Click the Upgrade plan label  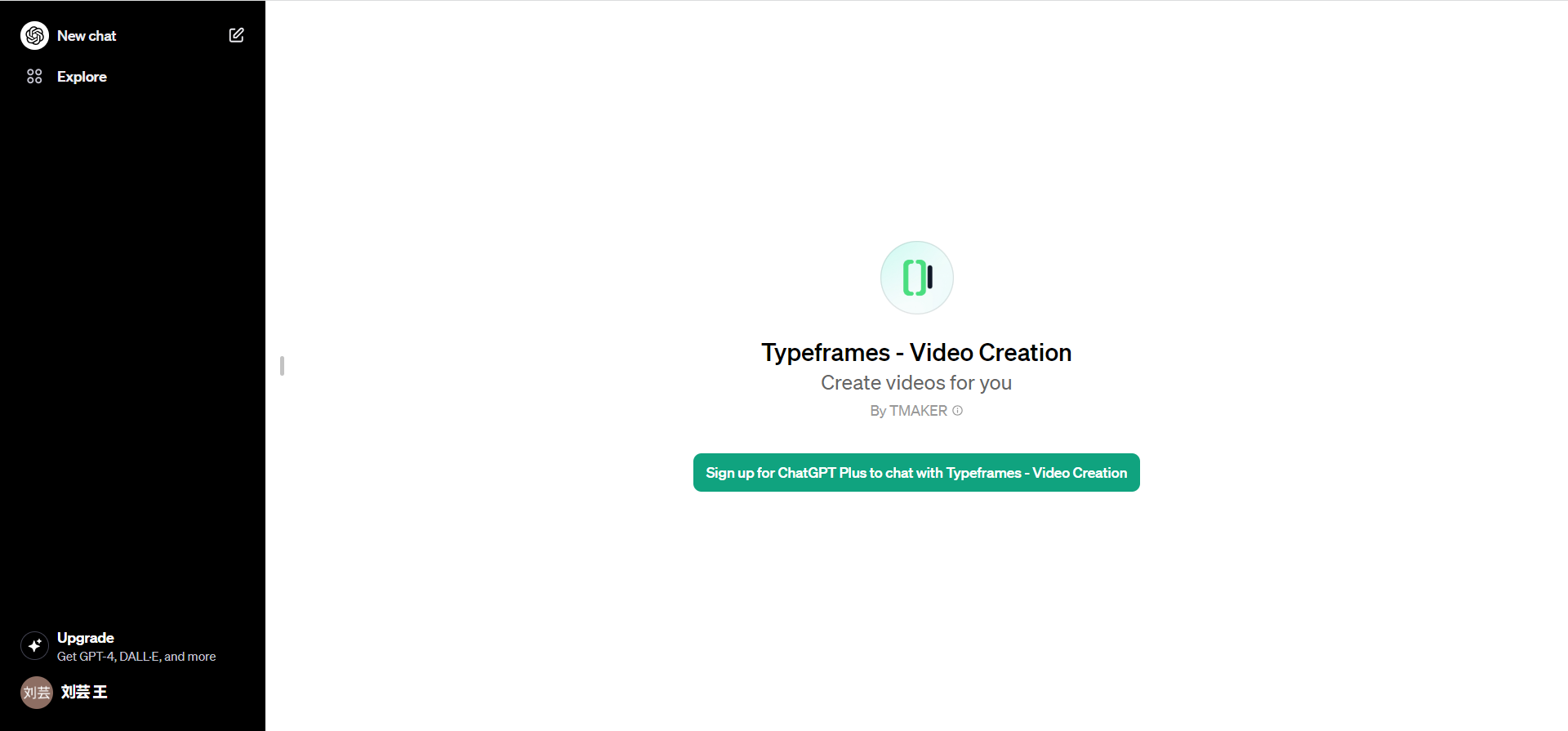point(86,638)
